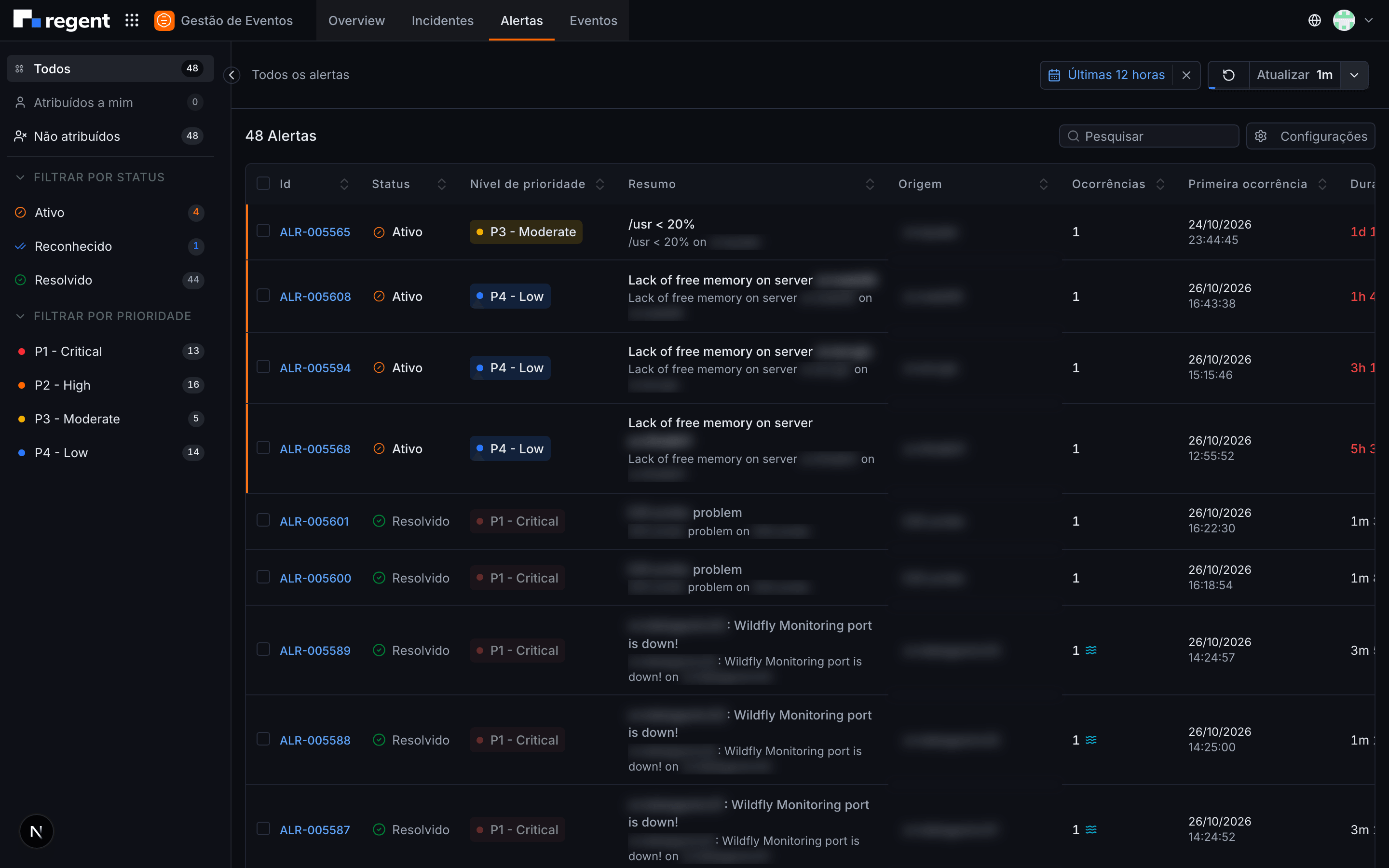The image size is (1389, 868).
Task: Sort by Primeira ocorrência arrows
Action: pyautogui.click(x=1322, y=184)
